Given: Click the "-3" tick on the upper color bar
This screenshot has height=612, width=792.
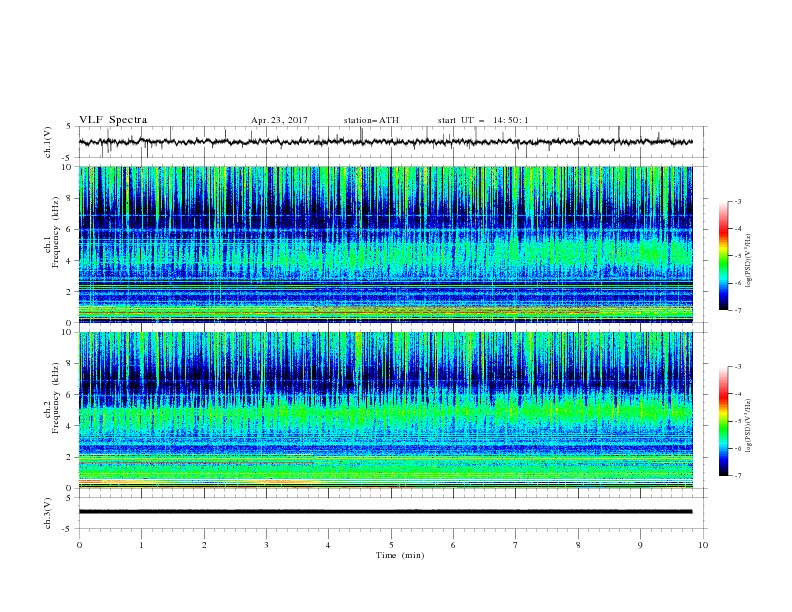Looking at the screenshot, I should pos(737,201).
